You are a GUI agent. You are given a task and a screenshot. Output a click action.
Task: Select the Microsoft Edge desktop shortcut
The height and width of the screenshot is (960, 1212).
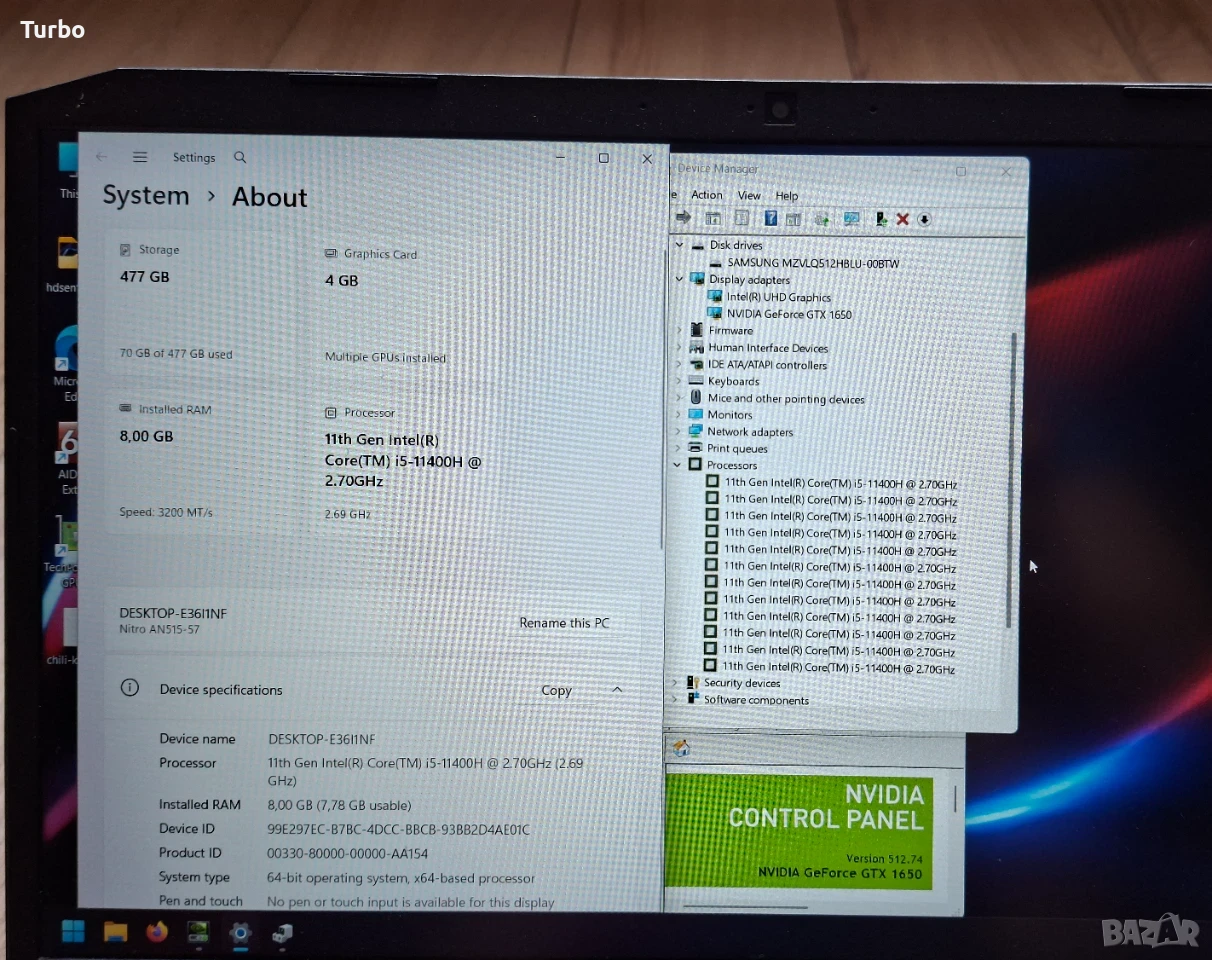pos(67,363)
